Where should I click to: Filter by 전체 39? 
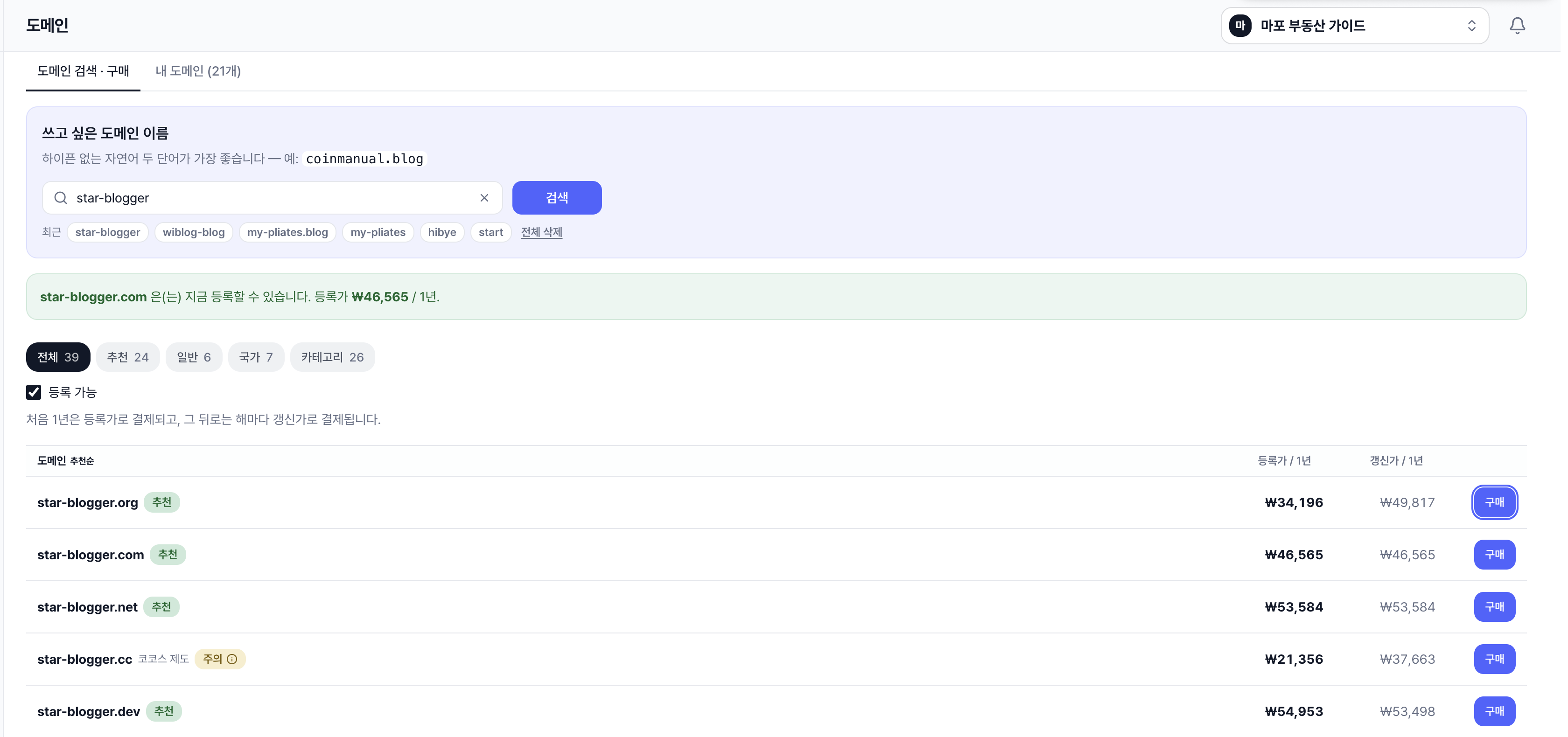click(58, 357)
